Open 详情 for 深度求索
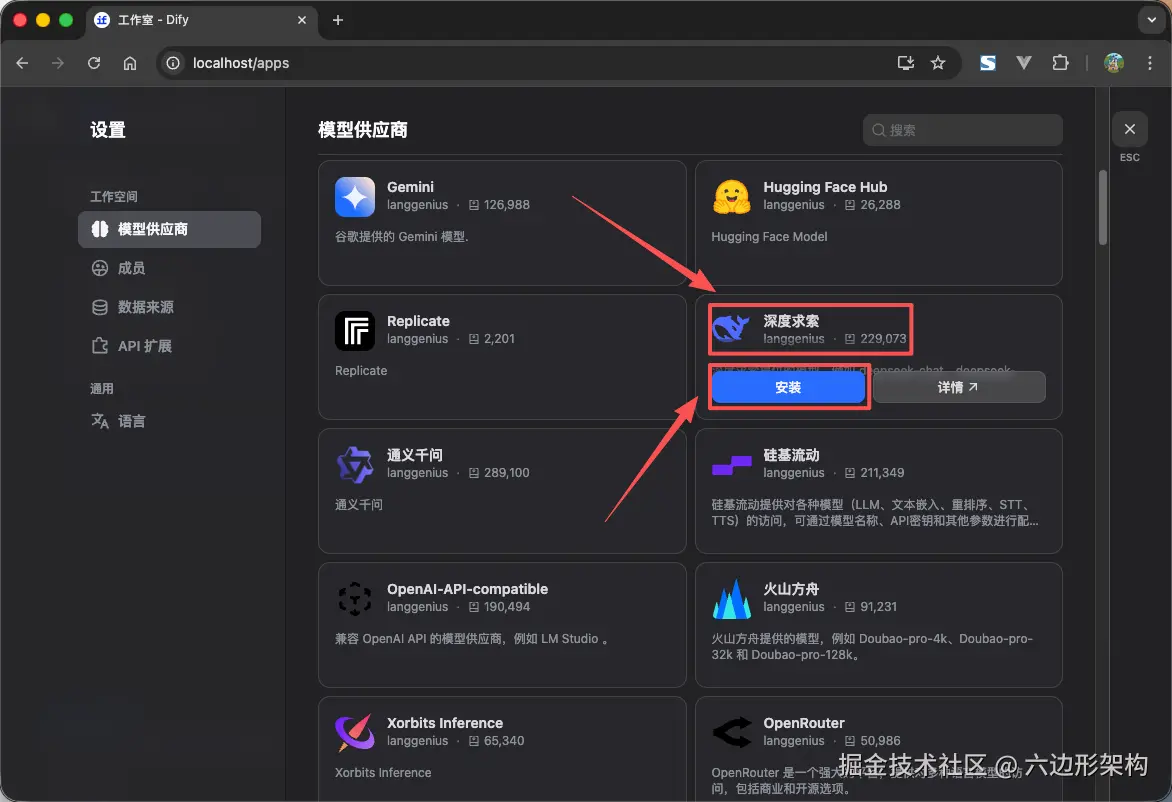 958,387
